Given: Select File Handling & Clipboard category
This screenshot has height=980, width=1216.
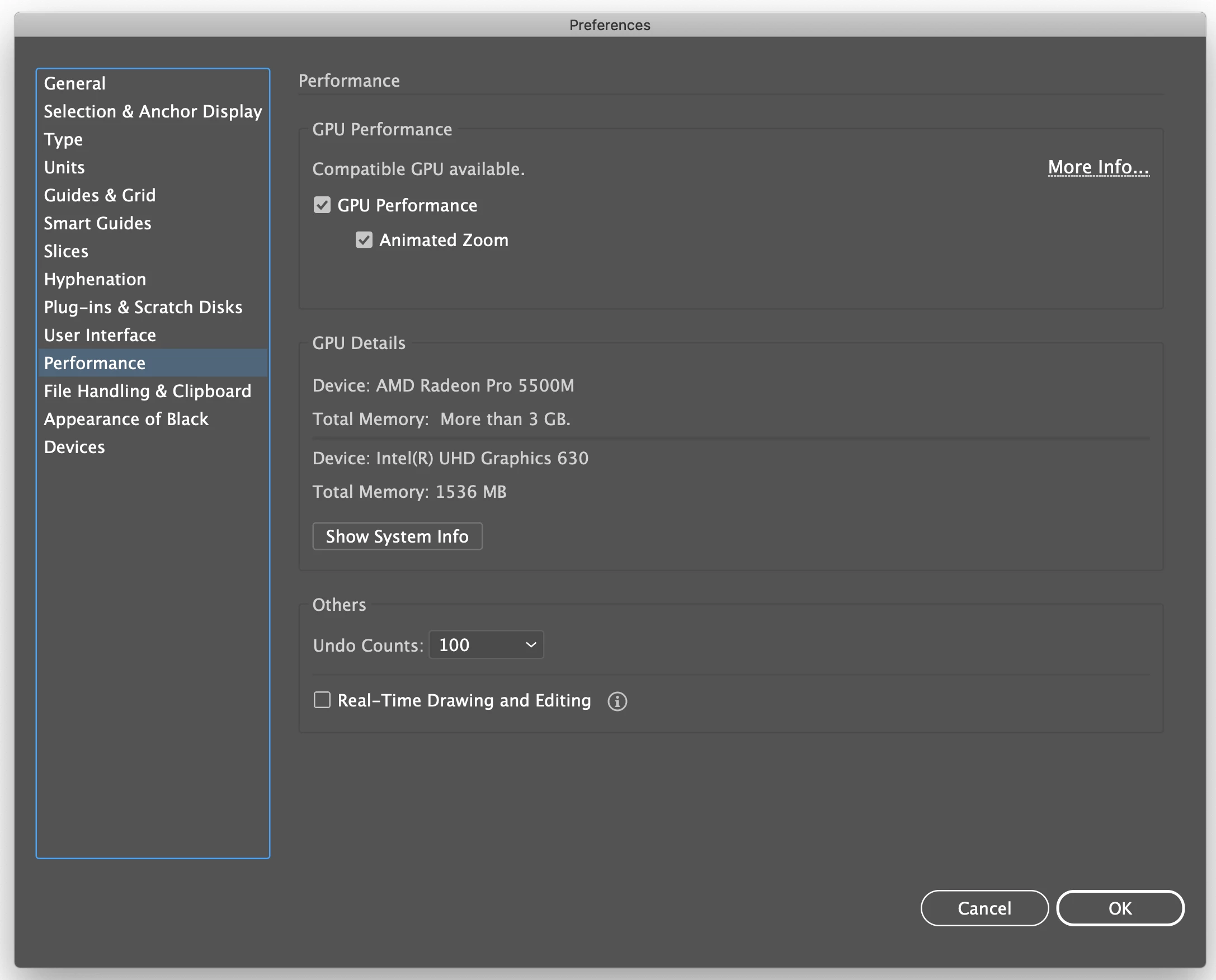Looking at the screenshot, I should coord(147,391).
